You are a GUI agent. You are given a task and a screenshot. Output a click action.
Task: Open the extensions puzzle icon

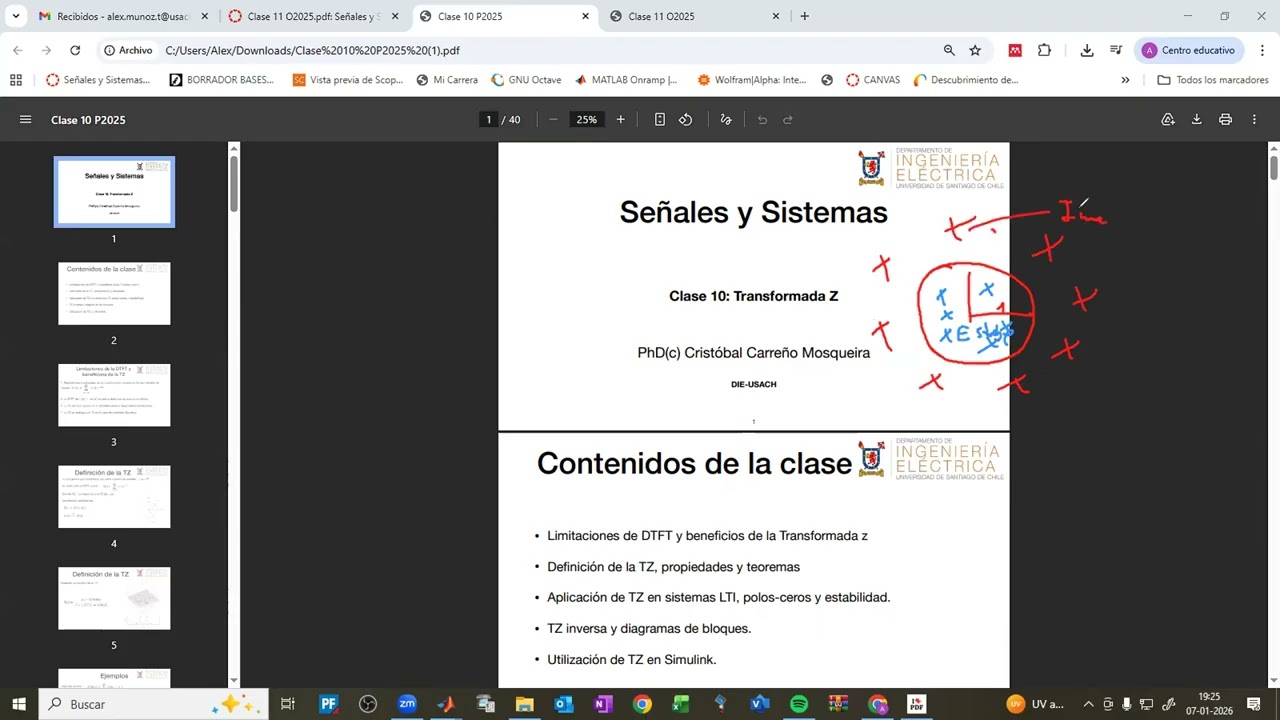point(1045,50)
